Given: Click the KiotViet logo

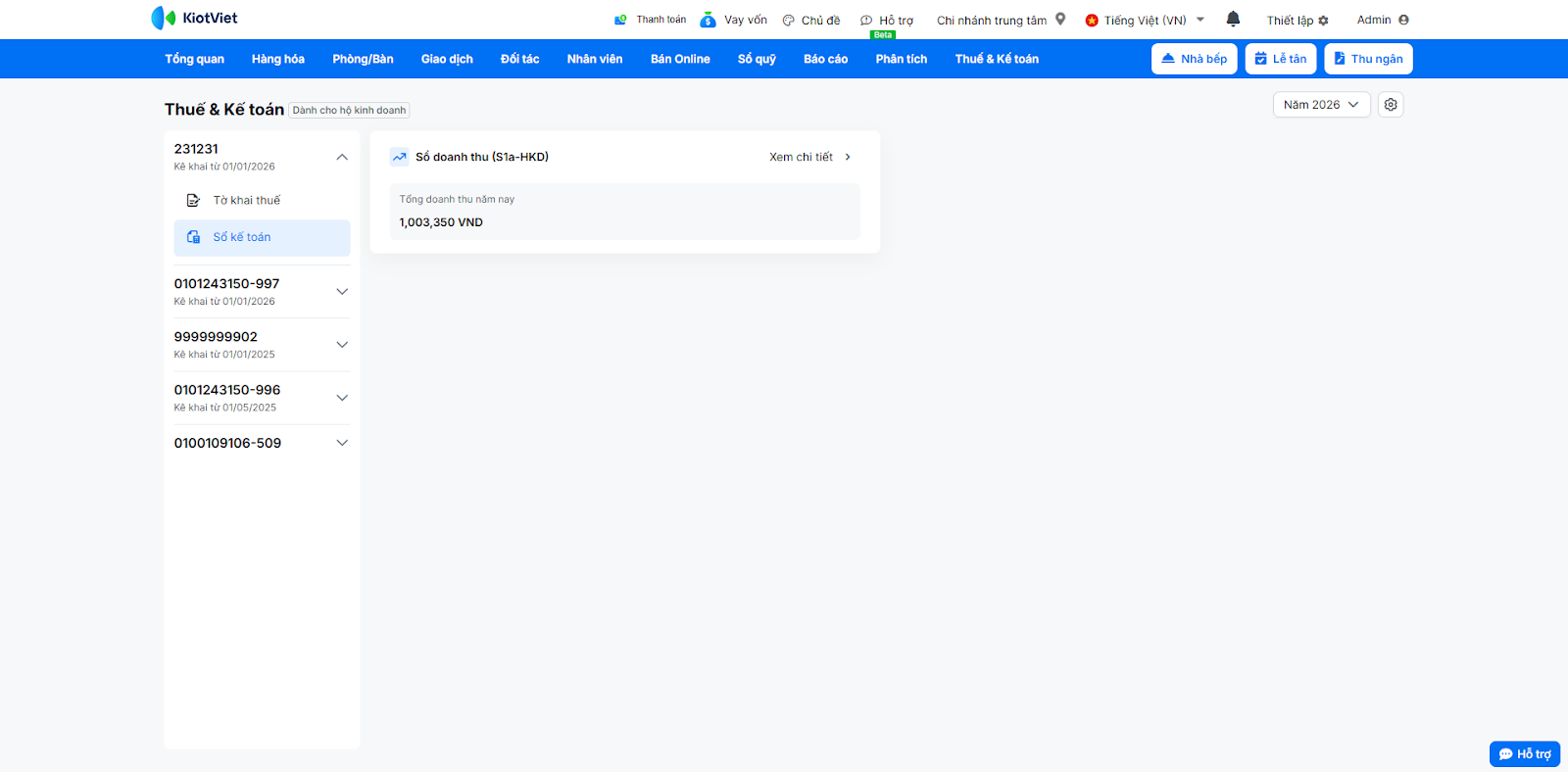Looking at the screenshot, I should pos(194,18).
